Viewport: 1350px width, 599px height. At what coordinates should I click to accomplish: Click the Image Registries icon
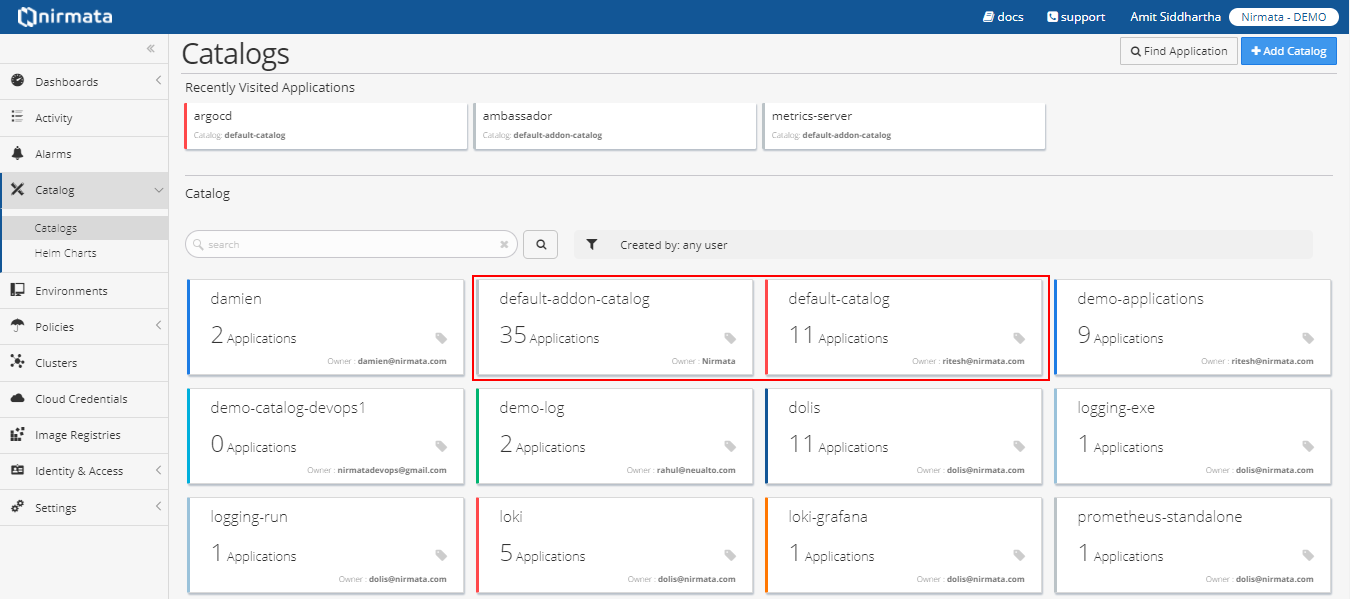pos(17,434)
